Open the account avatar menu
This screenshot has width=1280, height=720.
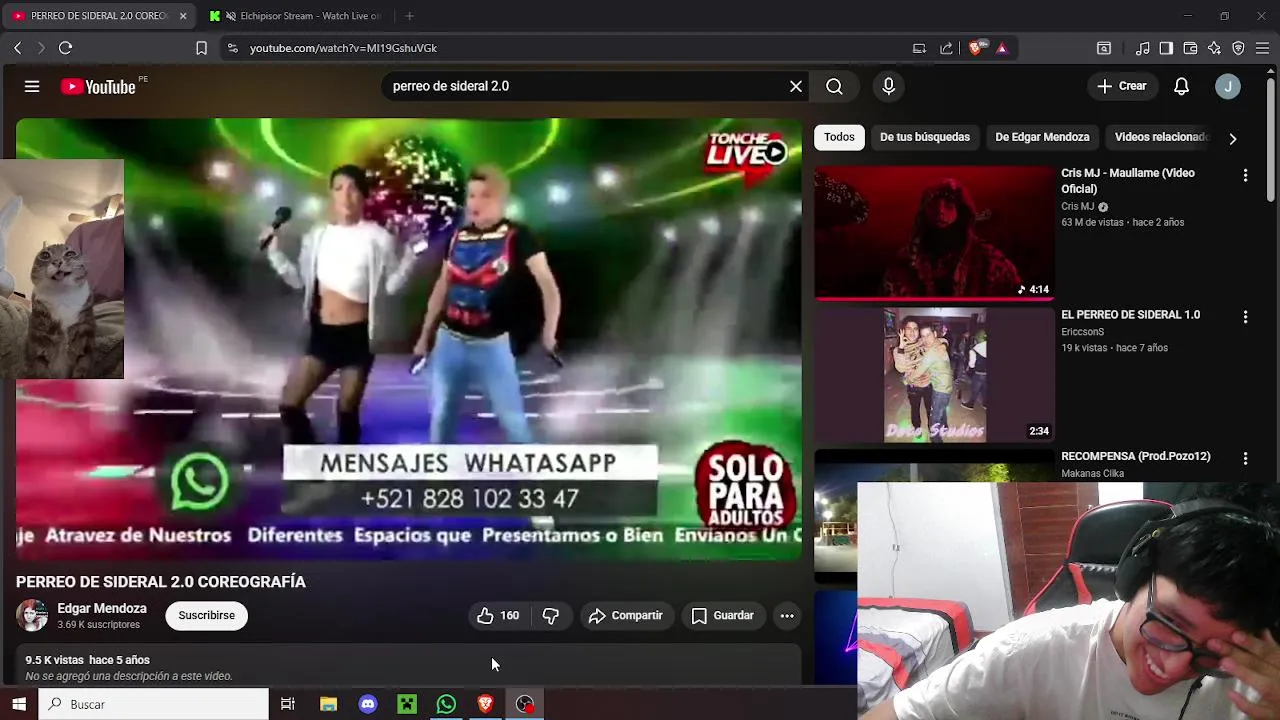(x=1228, y=87)
